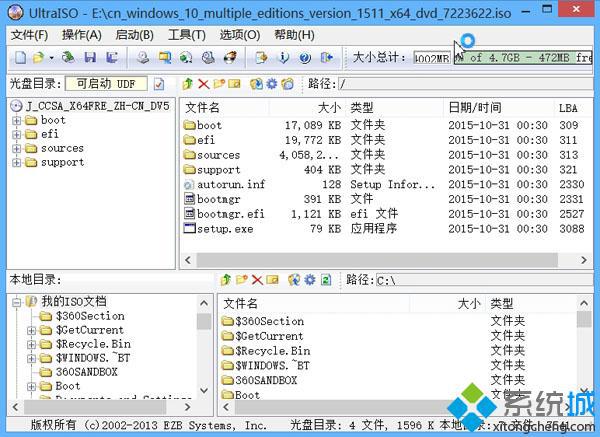
Task: Open the 帮助(H) menu
Action: tap(294, 35)
